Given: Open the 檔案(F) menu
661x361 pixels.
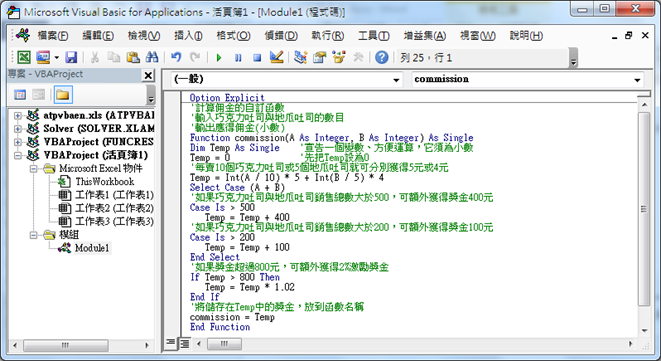Looking at the screenshot, I should pos(53,35).
